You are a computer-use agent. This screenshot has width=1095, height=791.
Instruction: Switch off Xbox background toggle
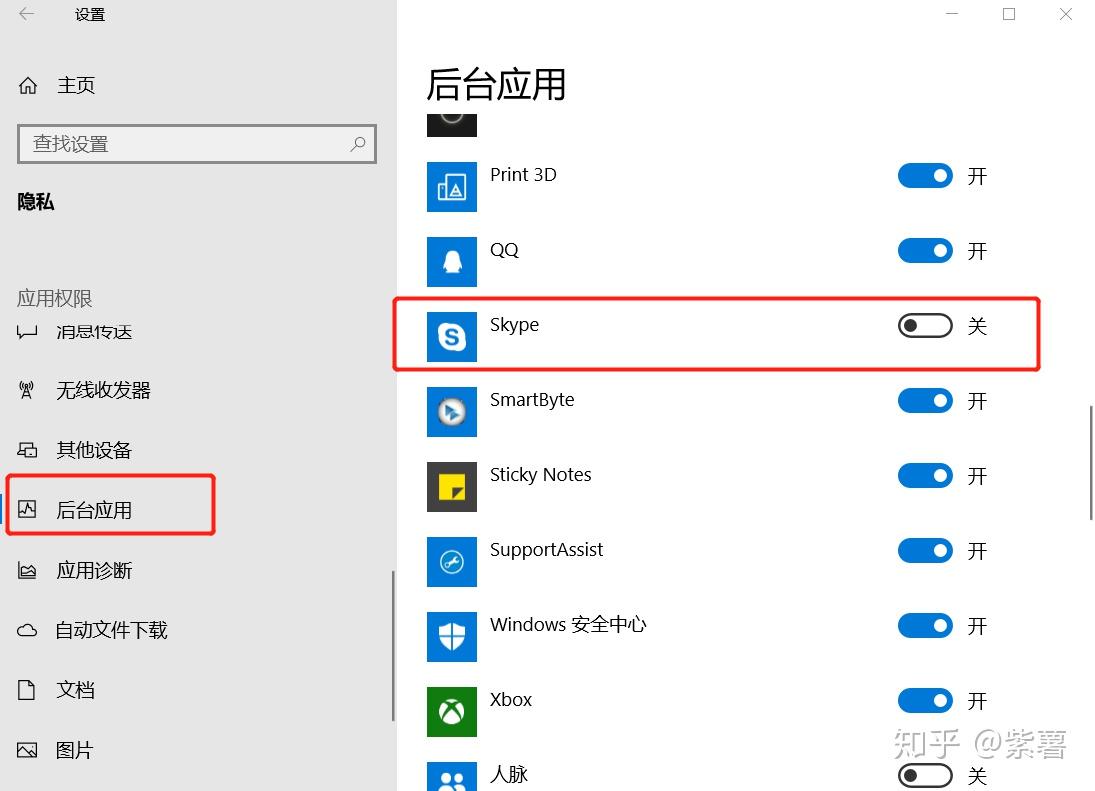tap(925, 701)
